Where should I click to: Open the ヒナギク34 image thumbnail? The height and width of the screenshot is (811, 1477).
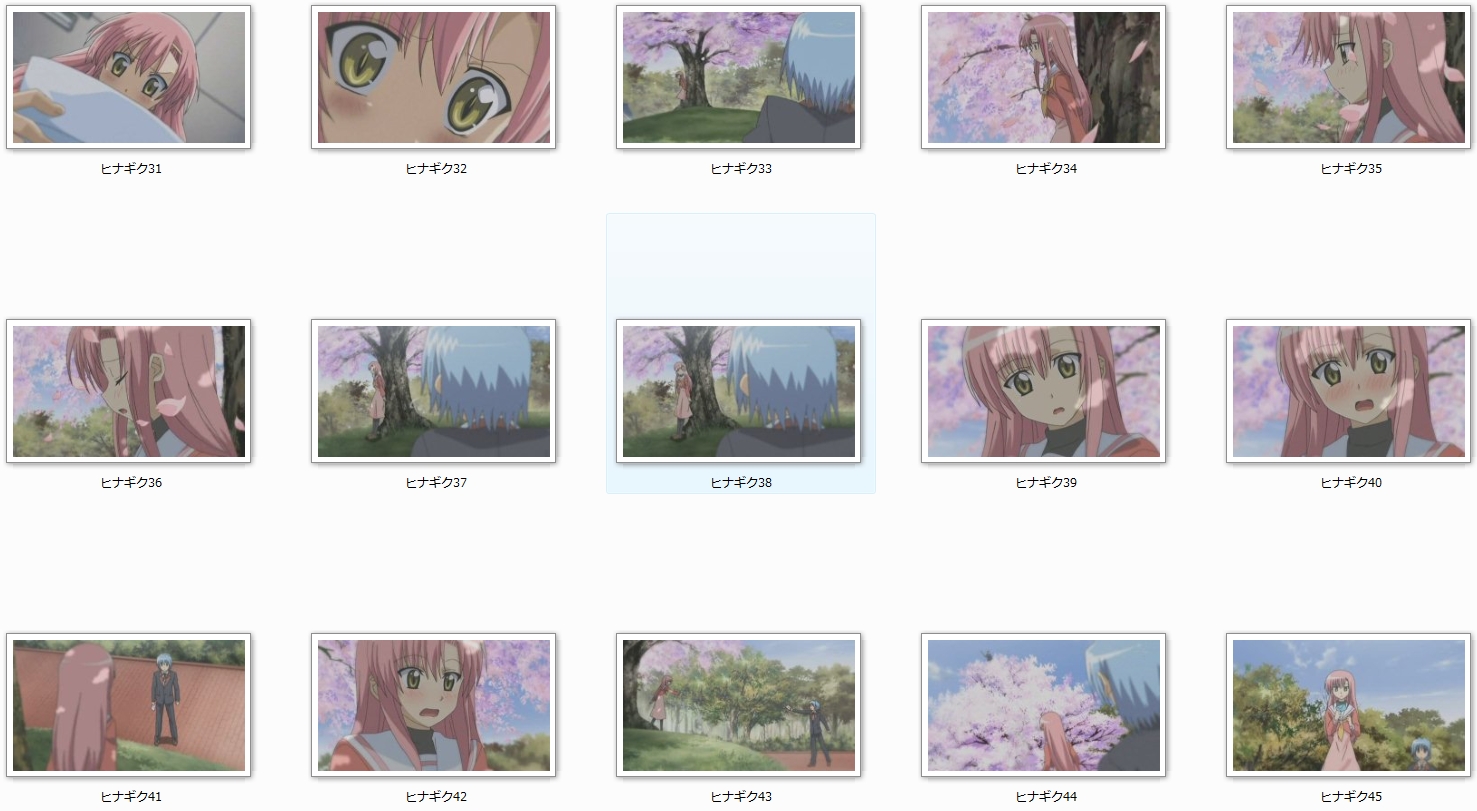[x=1044, y=78]
